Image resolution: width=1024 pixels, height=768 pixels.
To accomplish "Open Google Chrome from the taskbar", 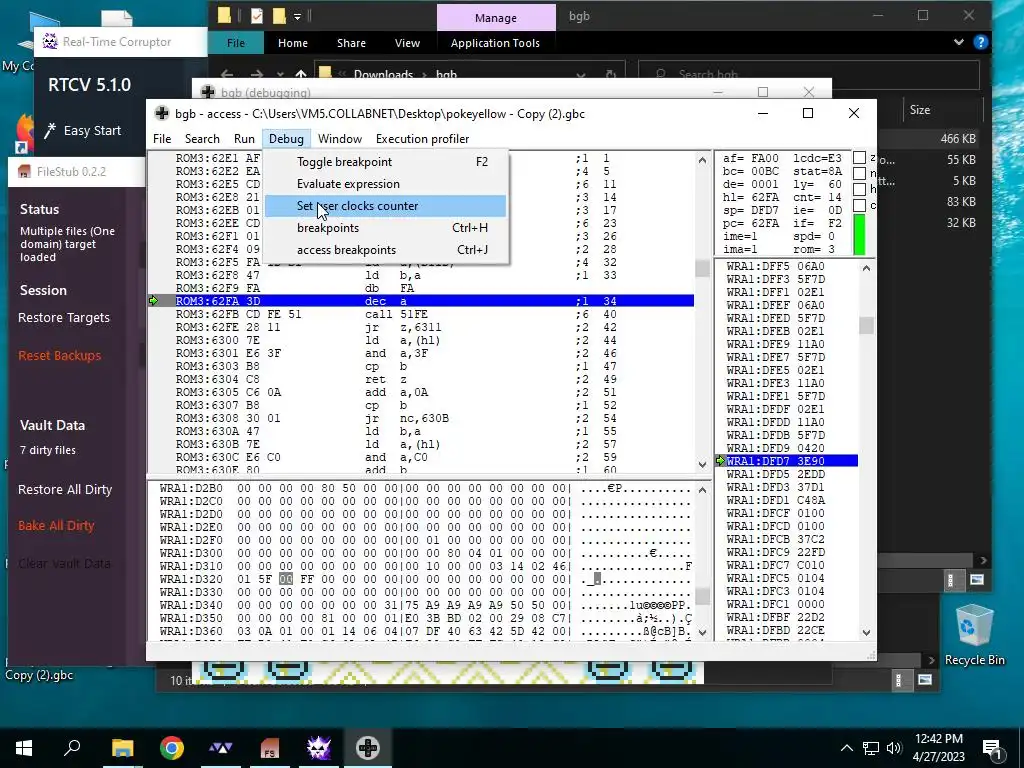I will (172, 748).
